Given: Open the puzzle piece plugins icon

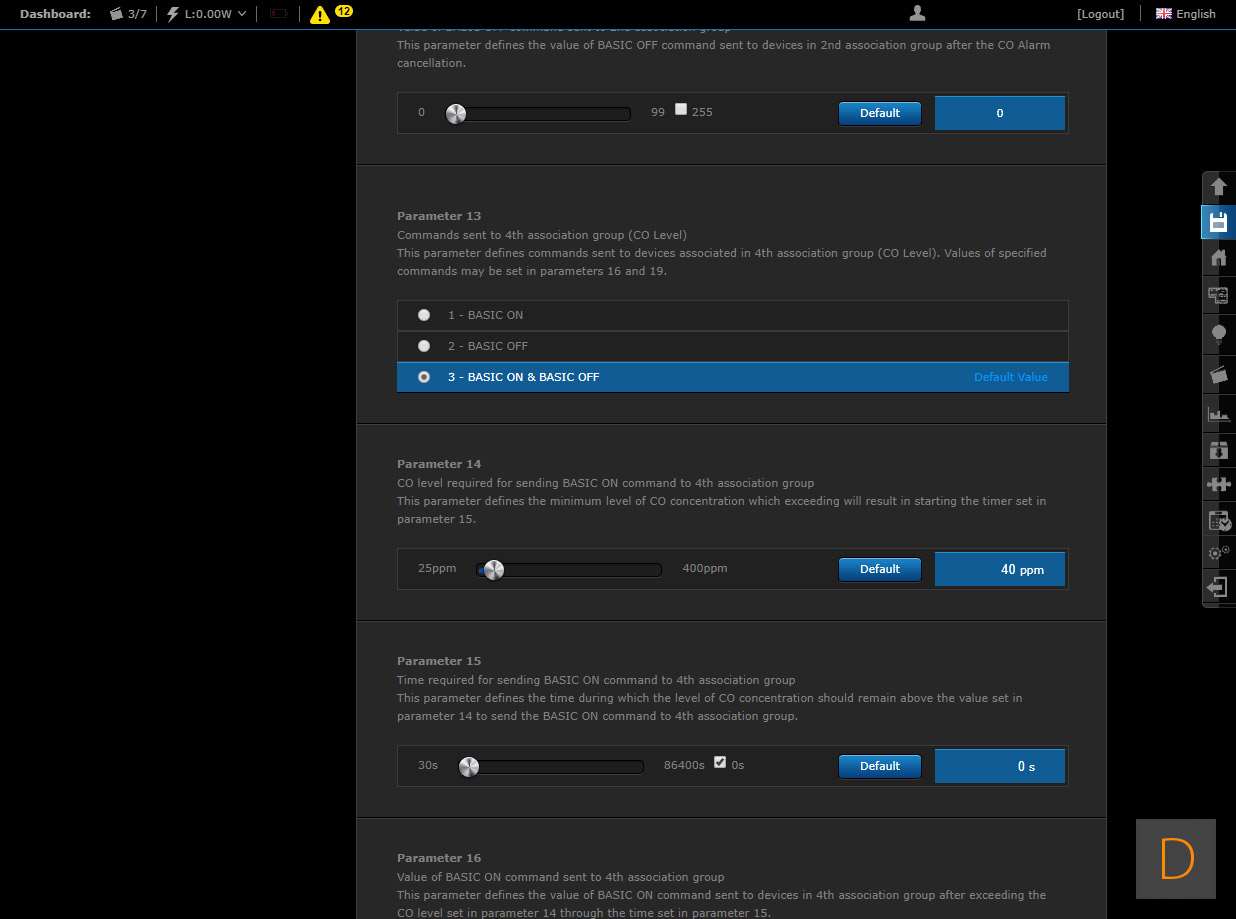Looking at the screenshot, I should (1218, 485).
